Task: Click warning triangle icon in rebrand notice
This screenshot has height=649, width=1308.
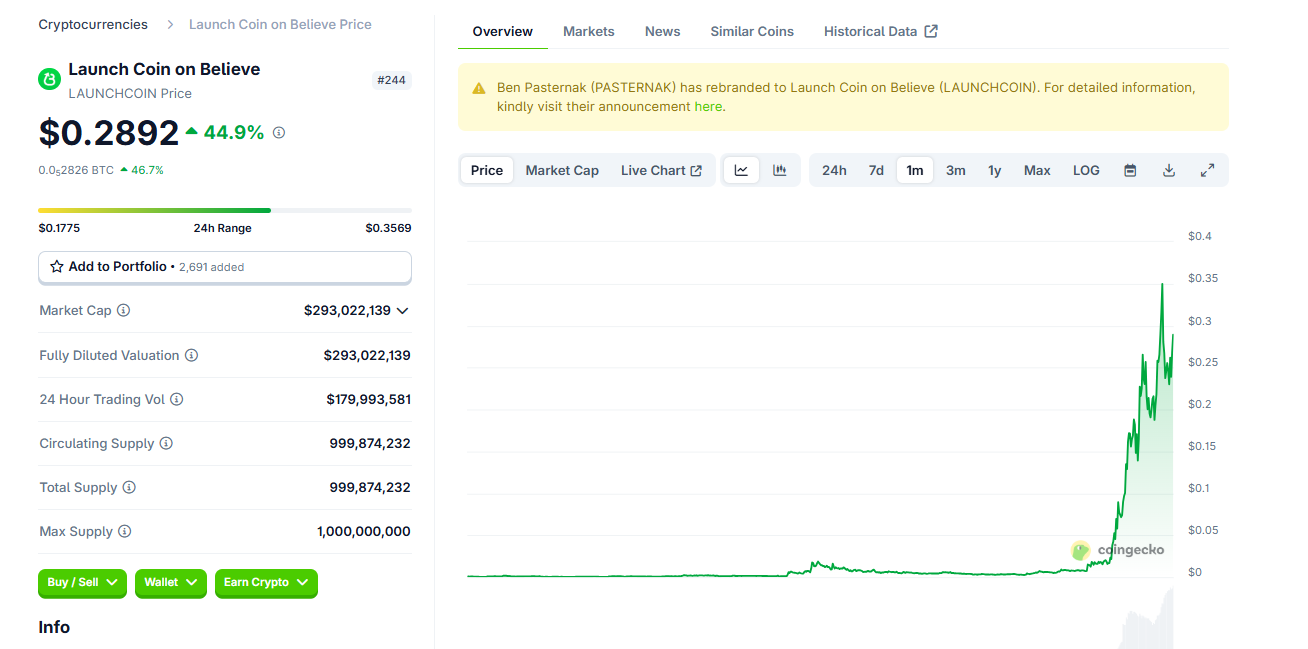Action: click(479, 88)
